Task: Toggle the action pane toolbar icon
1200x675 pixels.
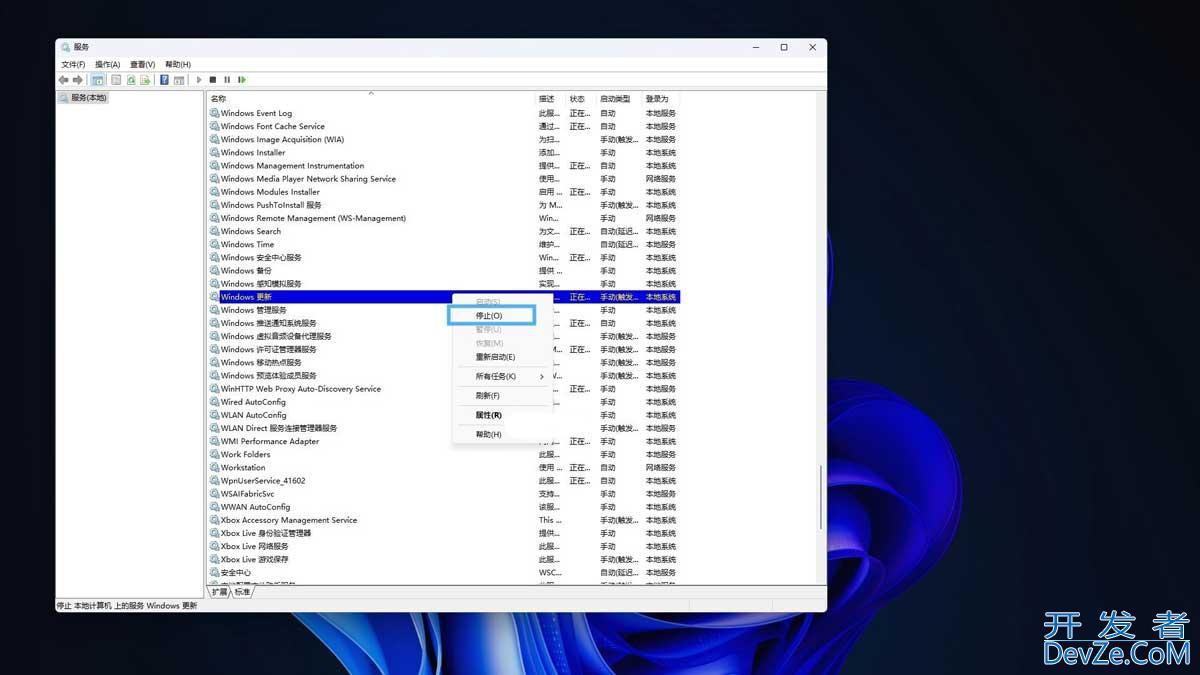Action: point(179,80)
